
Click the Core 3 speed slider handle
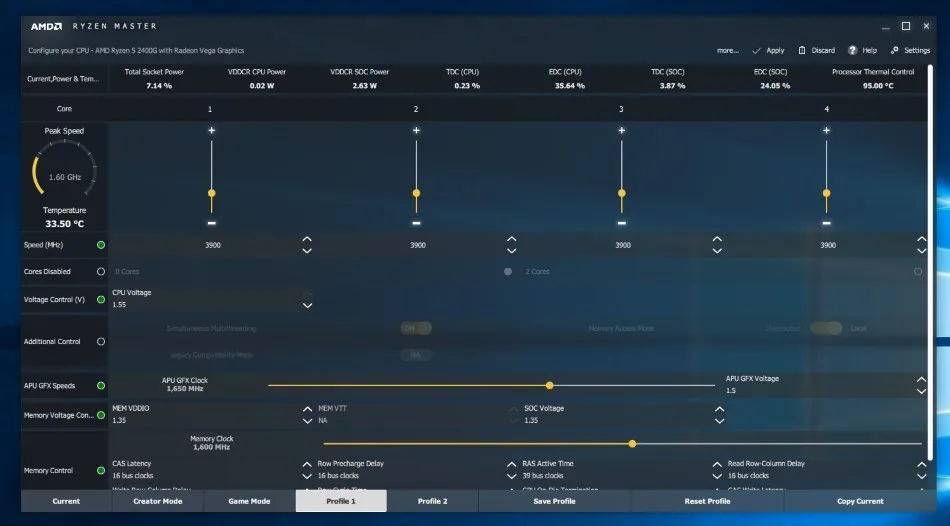(622, 193)
